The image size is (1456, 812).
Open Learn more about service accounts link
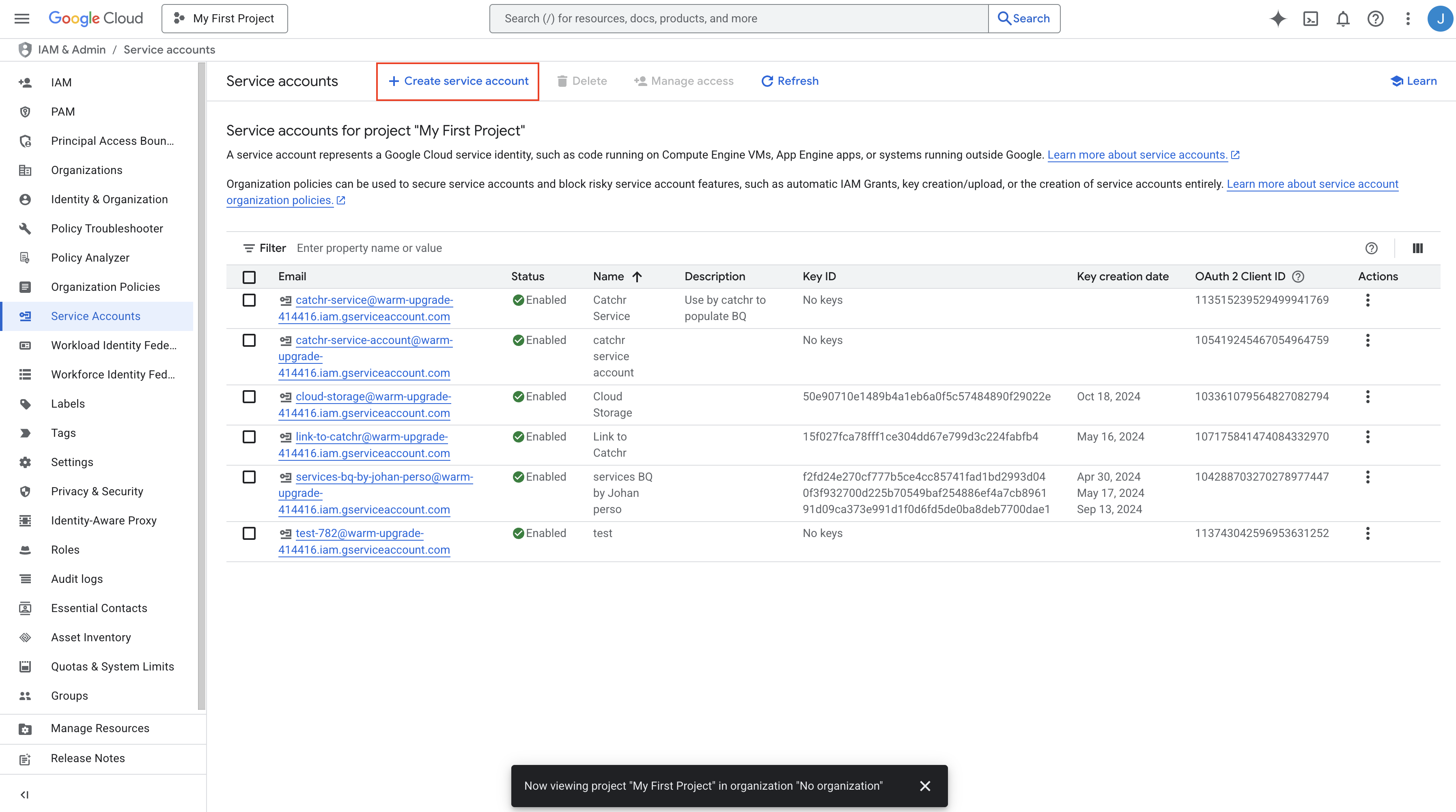1137,155
